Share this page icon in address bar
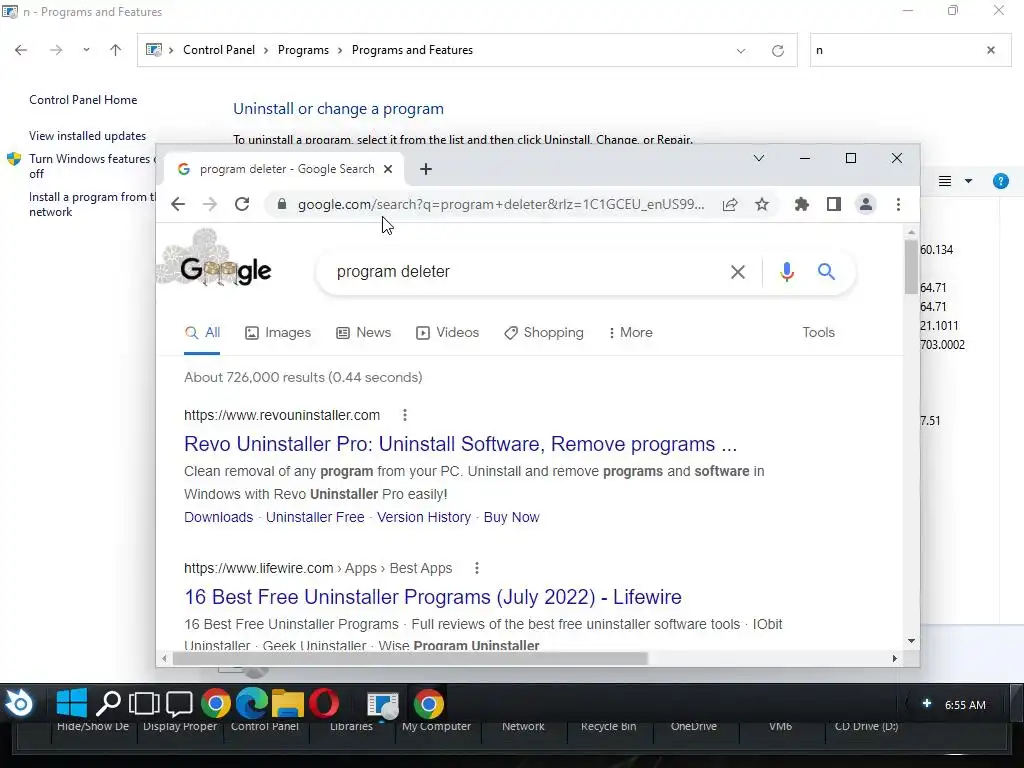Viewport: 1024px width, 768px height. pyautogui.click(x=730, y=204)
